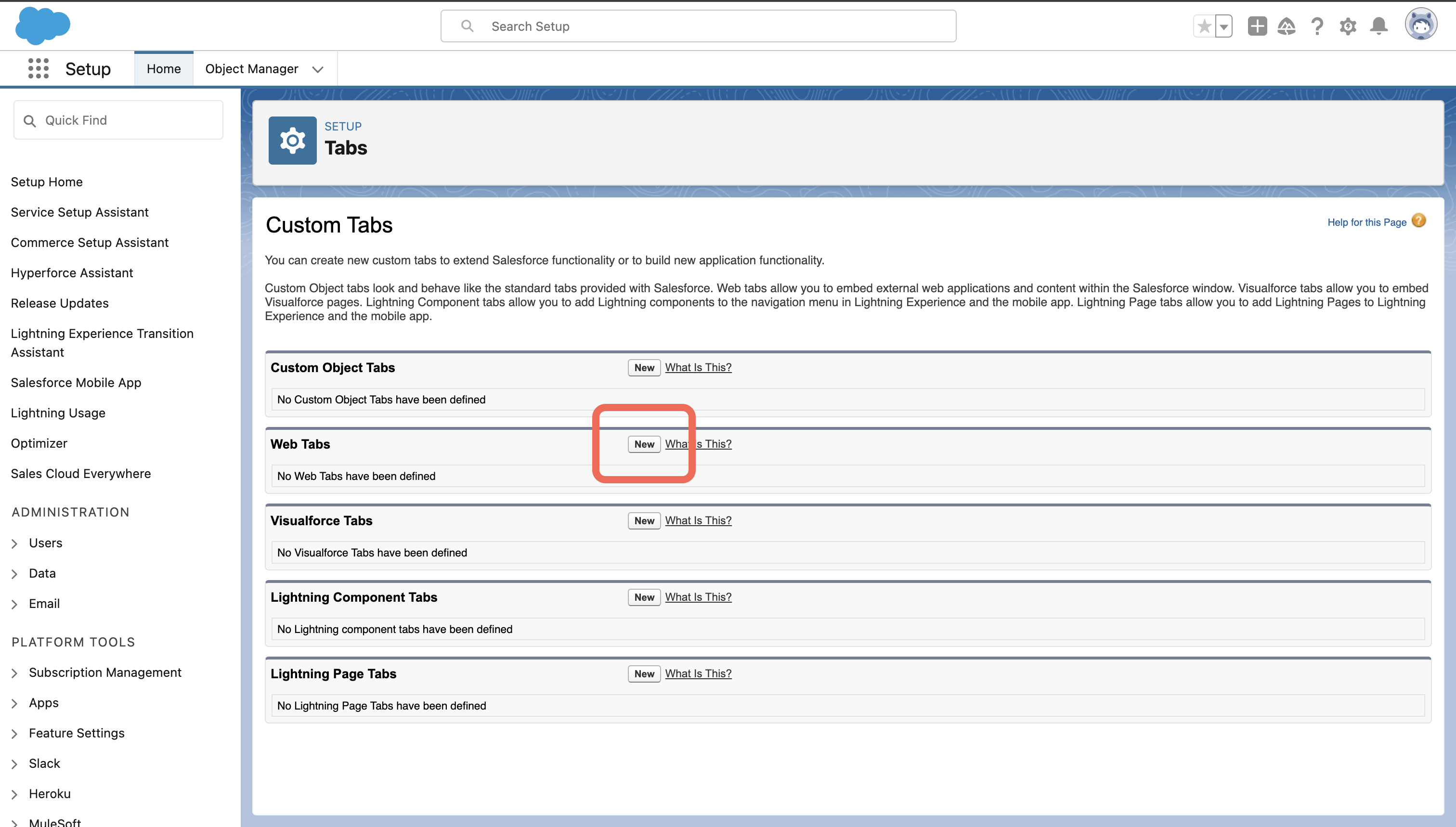Open Lightning Usage

coord(58,413)
